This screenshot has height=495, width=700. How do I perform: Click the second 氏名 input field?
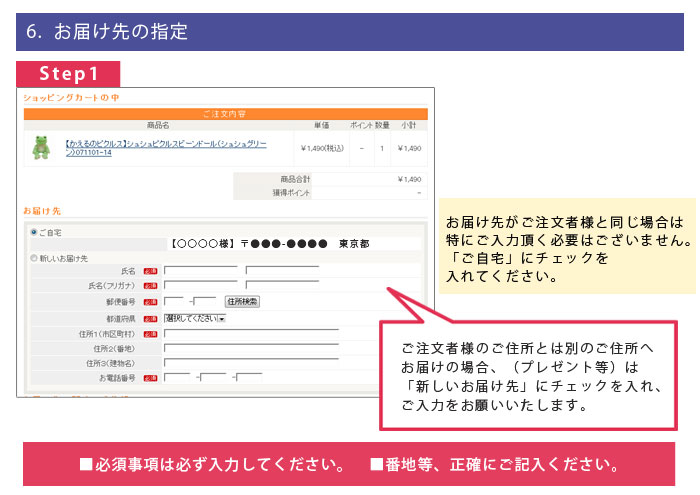click(282, 271)
